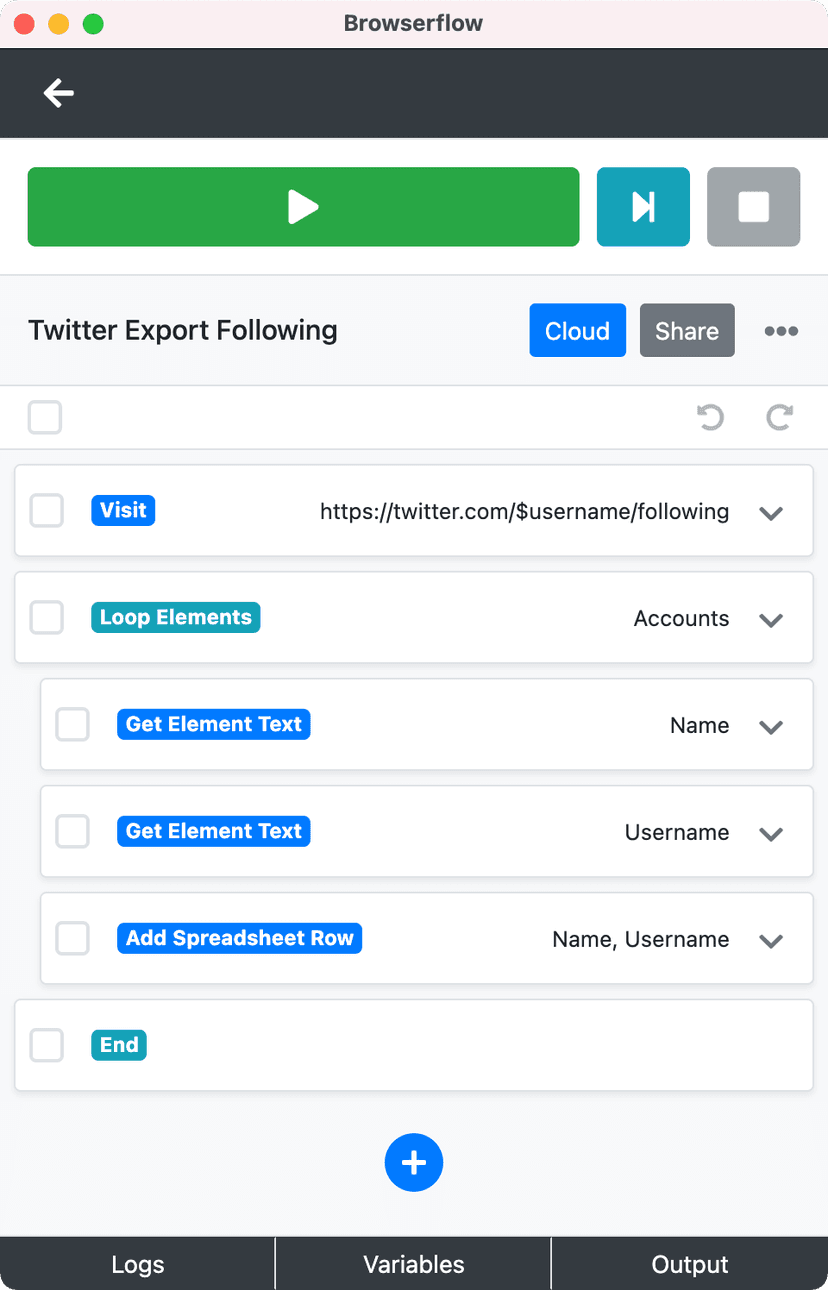Open the three-dots more options menu
The image size is (828, 1290).
781,331
